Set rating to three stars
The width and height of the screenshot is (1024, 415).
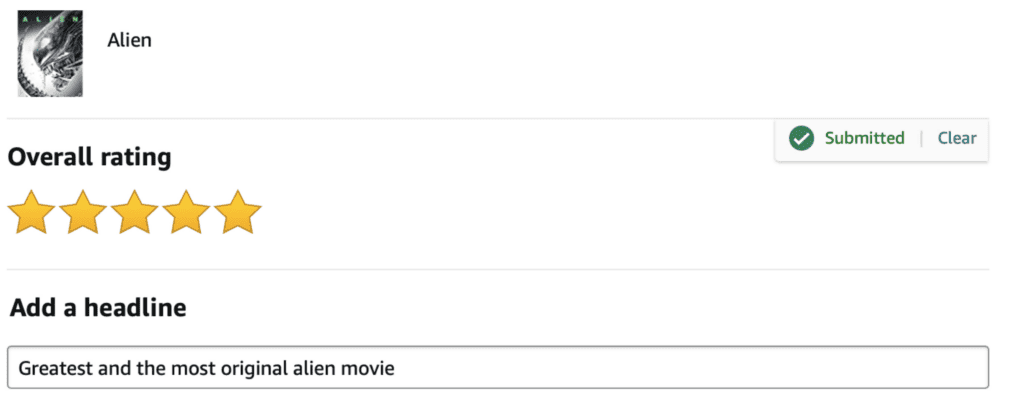tap(134, 212)
